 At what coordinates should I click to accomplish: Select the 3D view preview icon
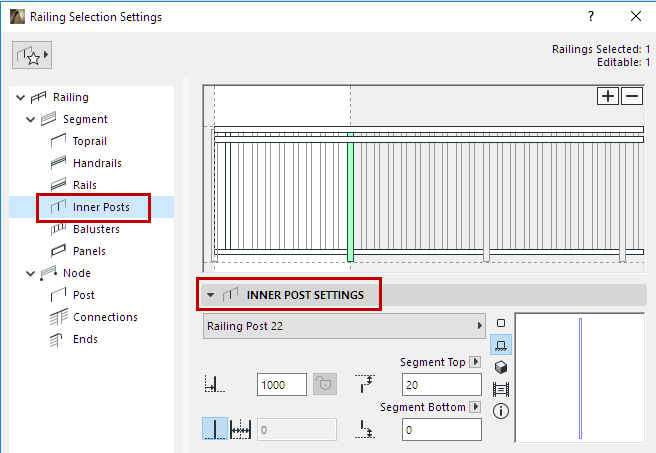(501, 367)
